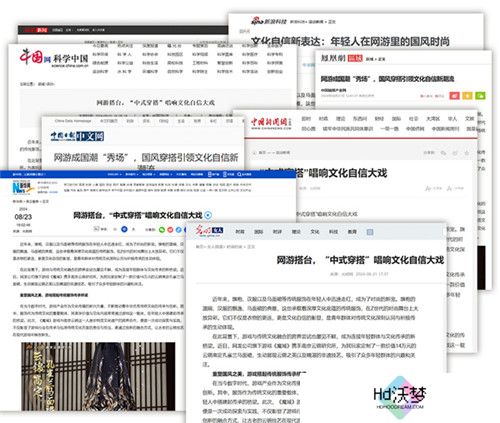500x423 pixels.
Task: Click the square icon after 教育 on Guangming nav
Action: [370, 232]
